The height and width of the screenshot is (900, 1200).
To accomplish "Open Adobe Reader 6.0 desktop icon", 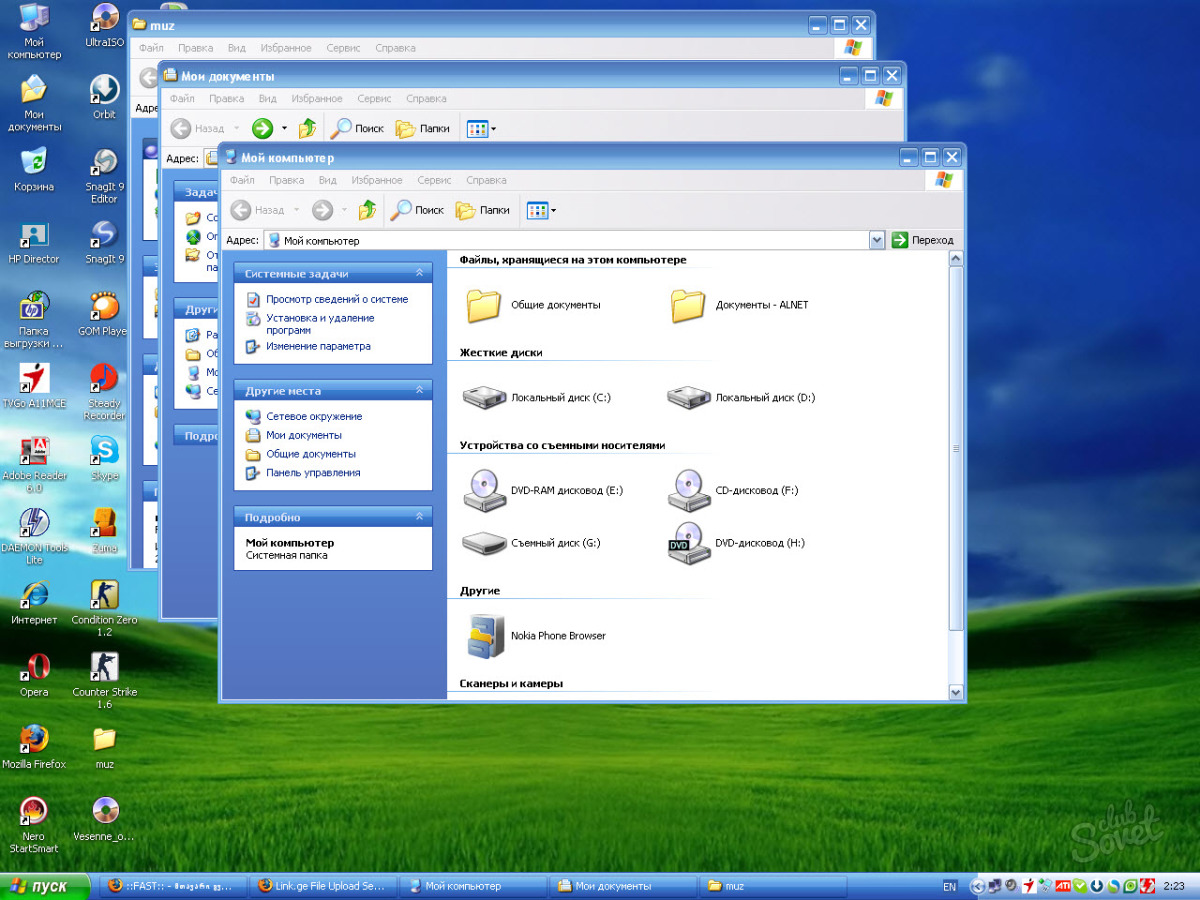I will click(34, 464).
